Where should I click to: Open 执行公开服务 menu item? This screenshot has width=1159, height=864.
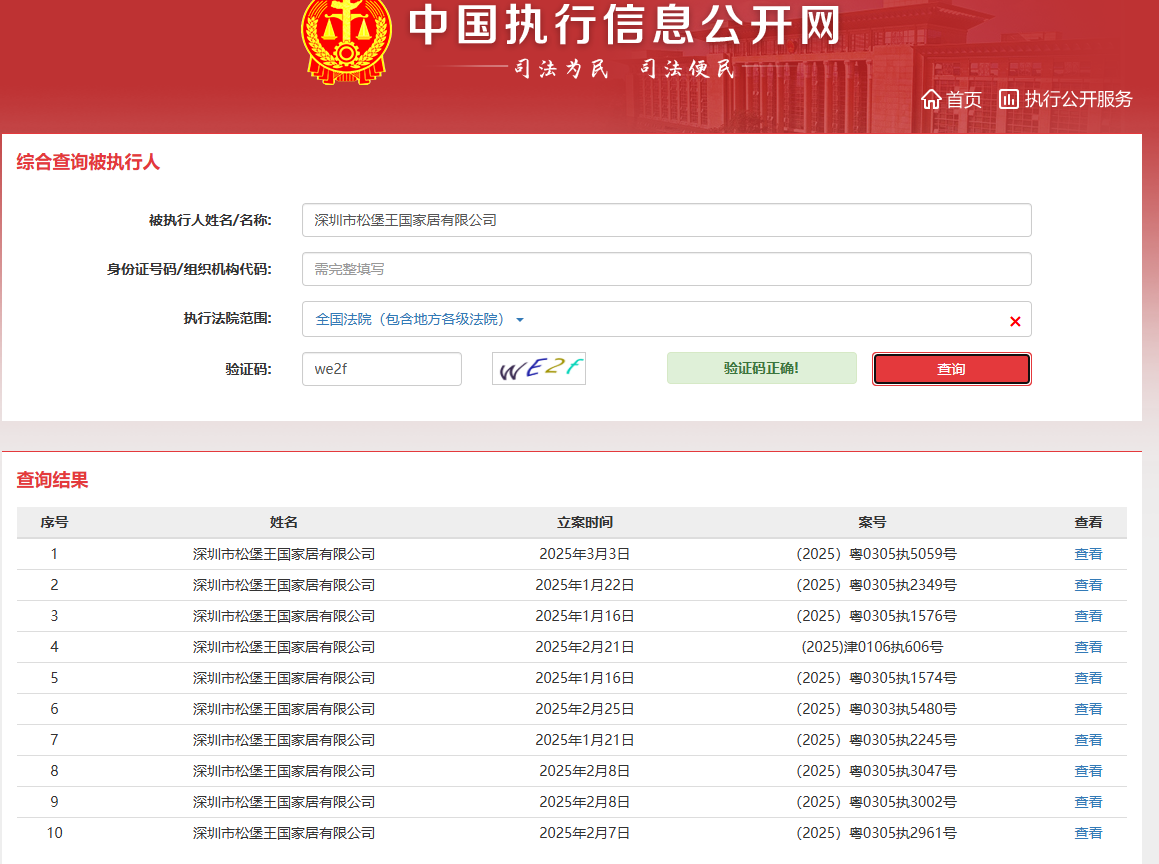pyautogui.click(x=1078, y=99)
